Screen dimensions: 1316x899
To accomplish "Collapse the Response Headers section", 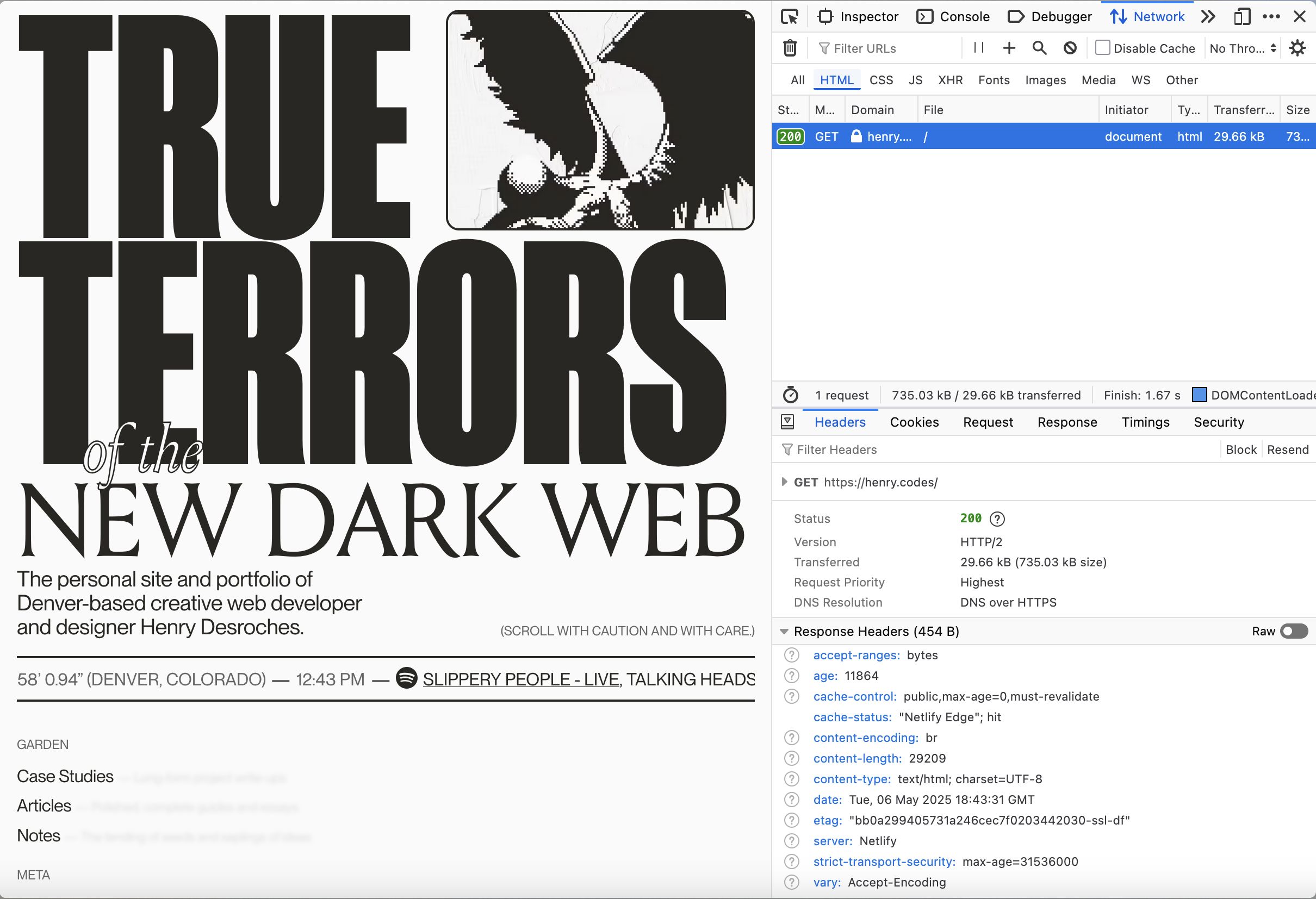I will pos(784,631).
